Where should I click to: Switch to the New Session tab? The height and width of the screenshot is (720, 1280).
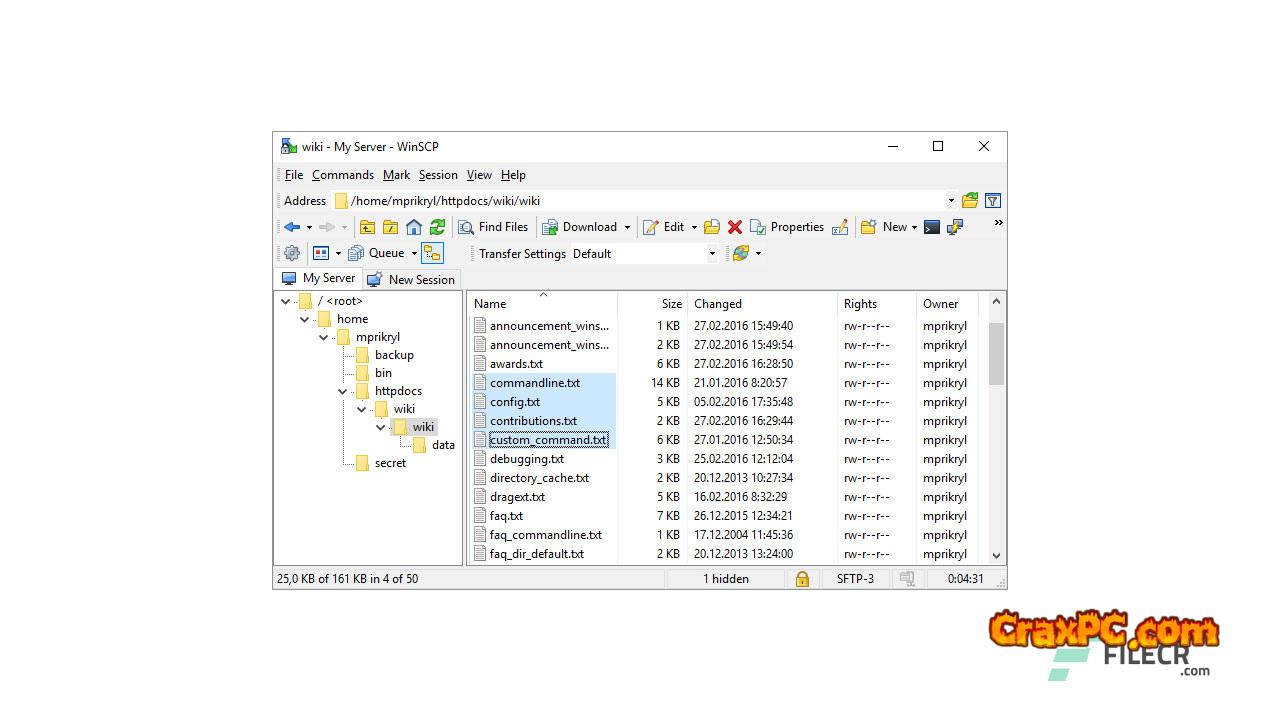tap(411, 279)
